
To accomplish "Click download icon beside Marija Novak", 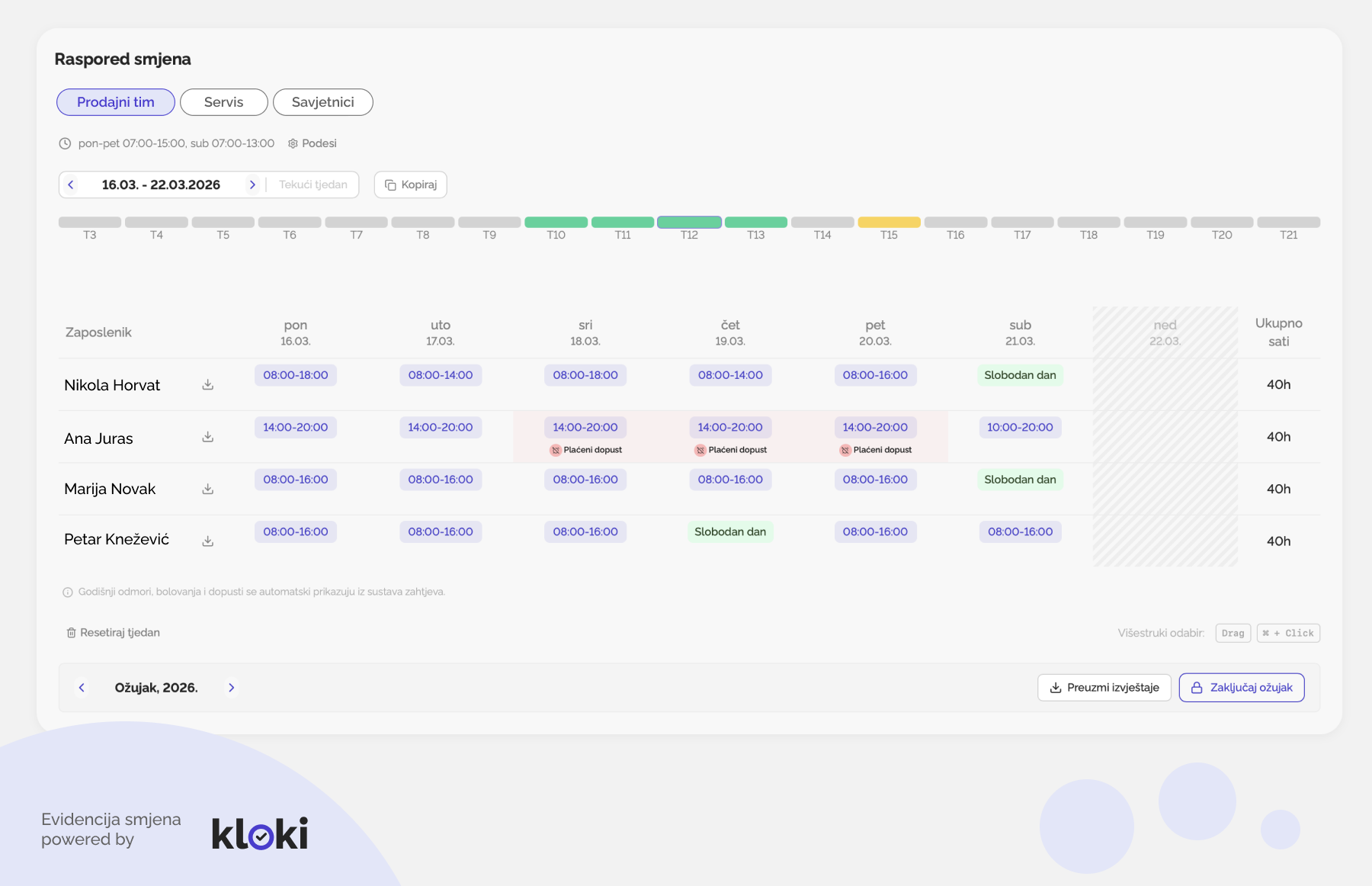I will point(207,489).
